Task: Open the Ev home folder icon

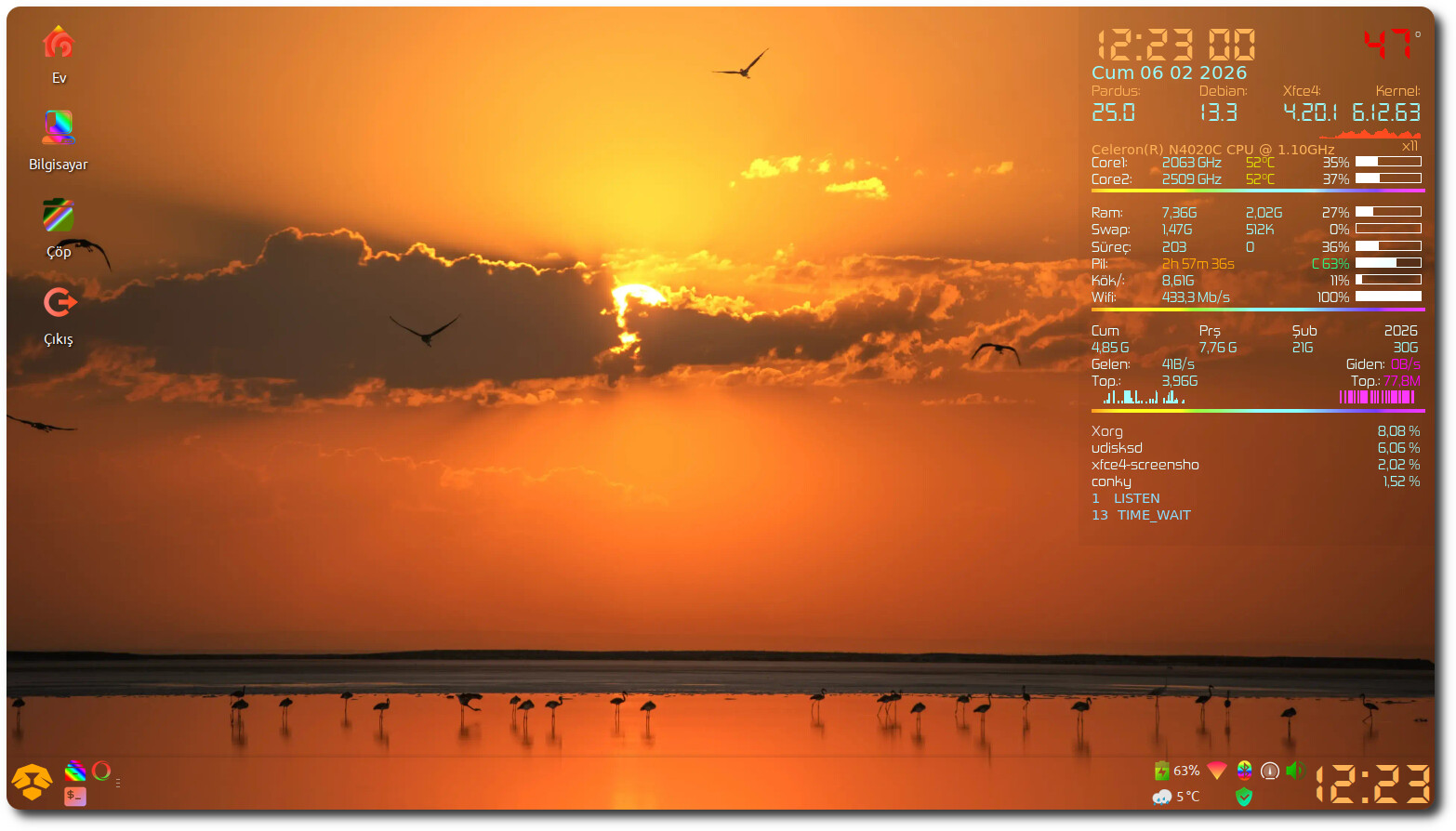Action: [x=59, y=44]
